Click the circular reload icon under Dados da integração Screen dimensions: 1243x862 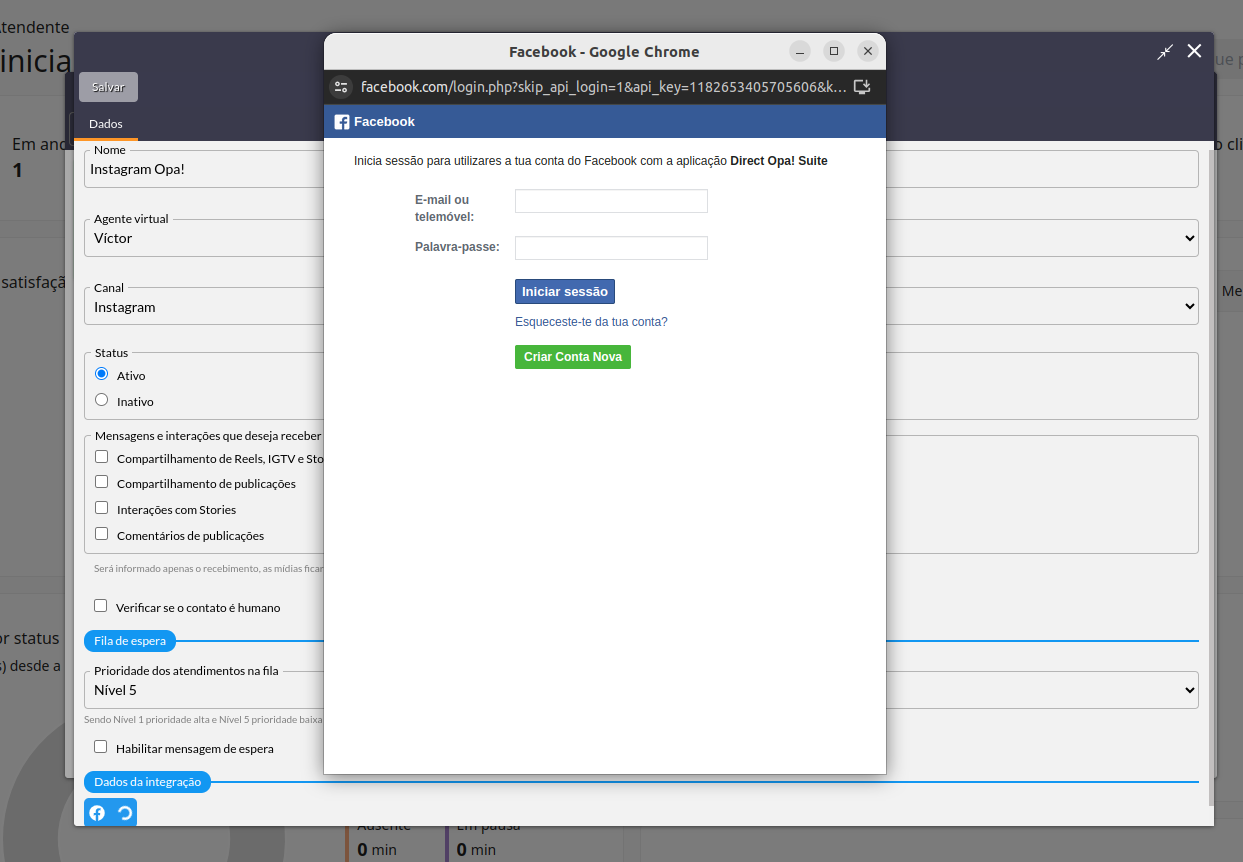124,813
